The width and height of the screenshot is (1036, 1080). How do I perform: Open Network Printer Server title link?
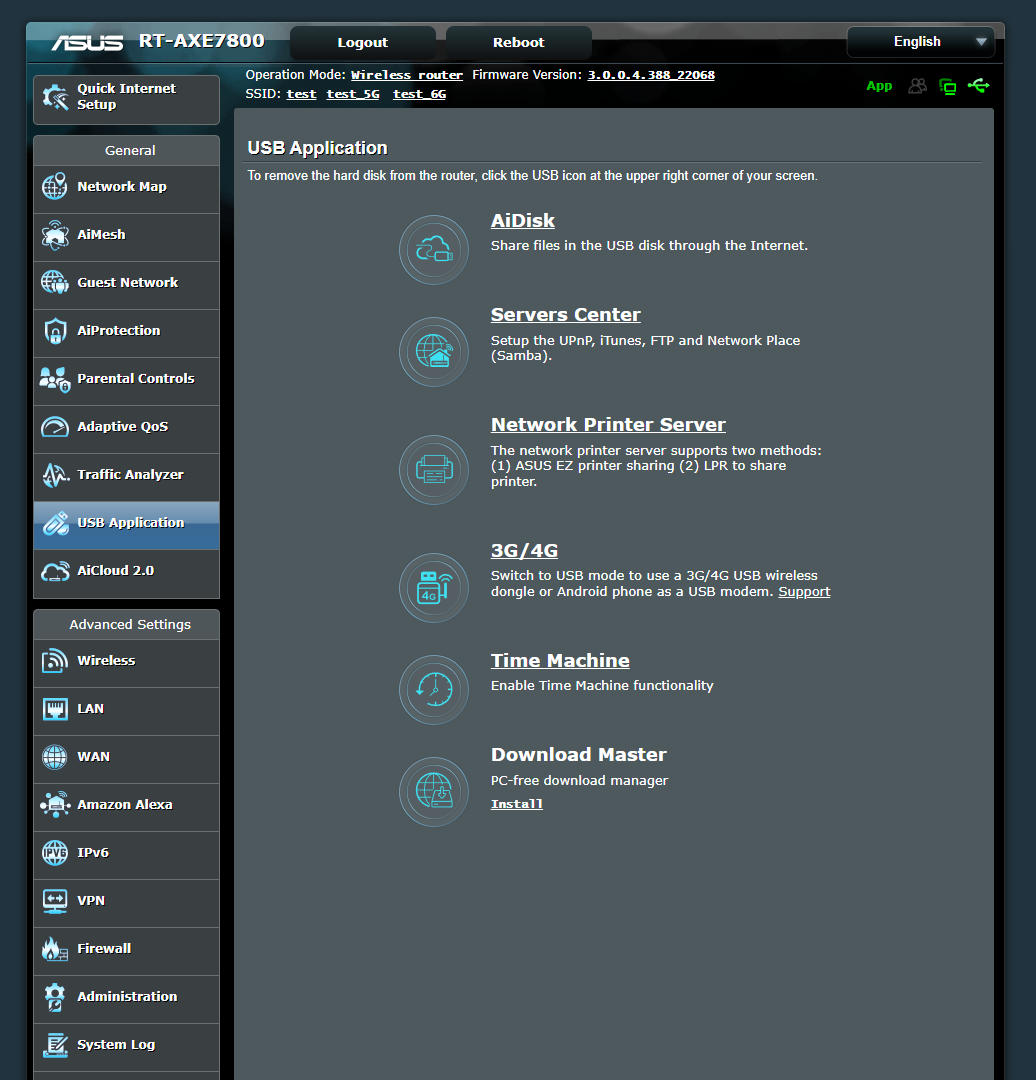tap(608, 425)
